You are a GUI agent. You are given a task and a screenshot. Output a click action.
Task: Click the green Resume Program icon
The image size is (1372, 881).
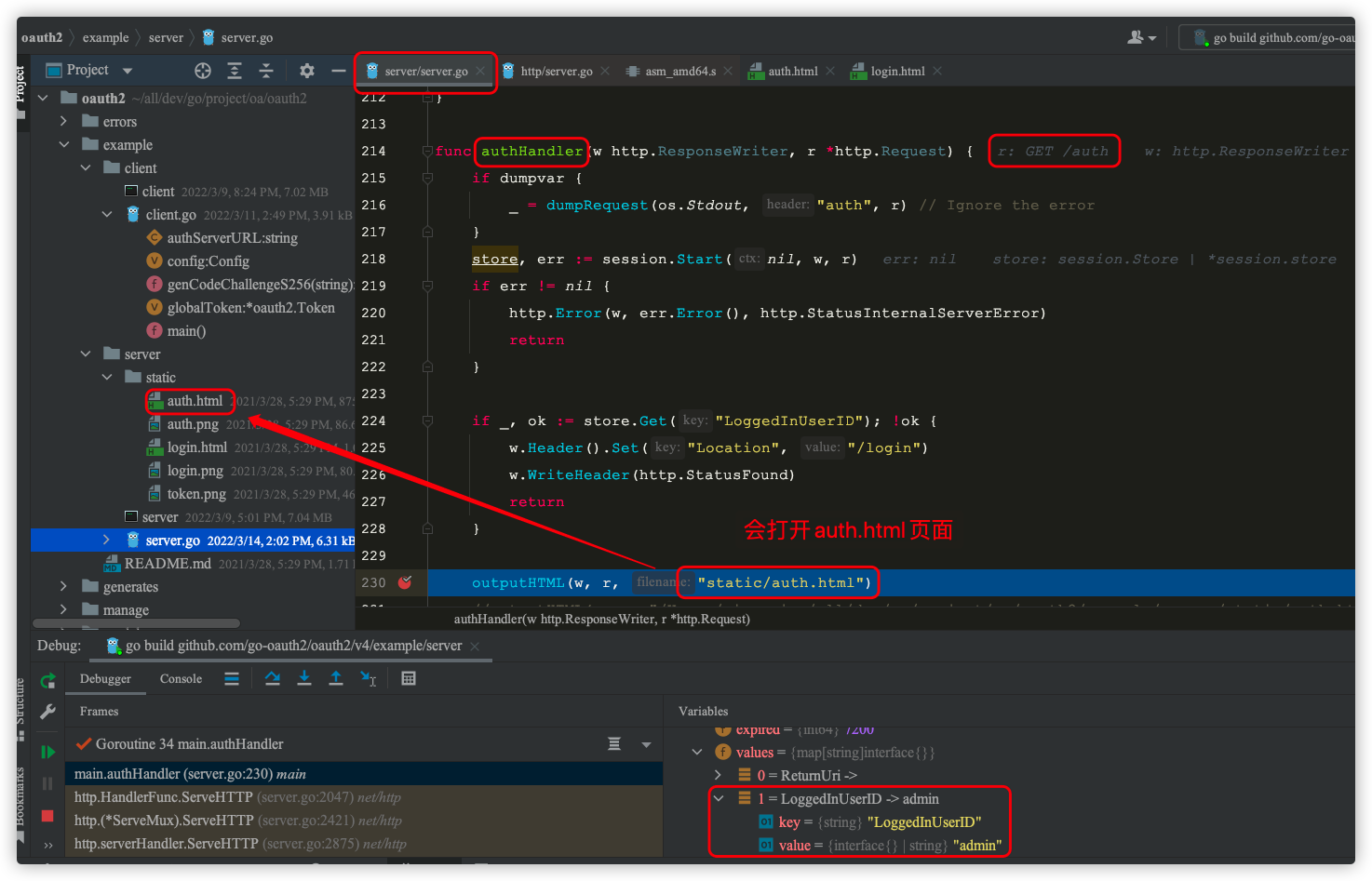(x=47, y=752)
